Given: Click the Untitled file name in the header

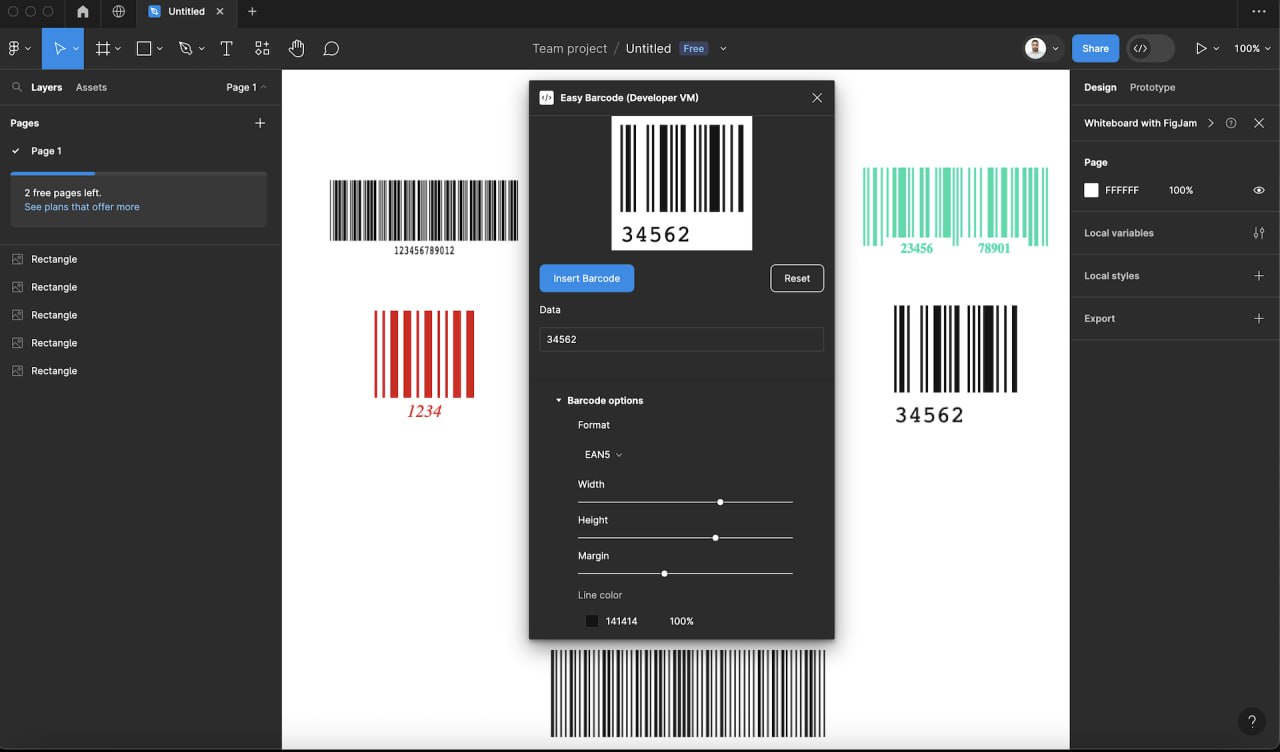Looking at the screenshot, I should [648, 48].
